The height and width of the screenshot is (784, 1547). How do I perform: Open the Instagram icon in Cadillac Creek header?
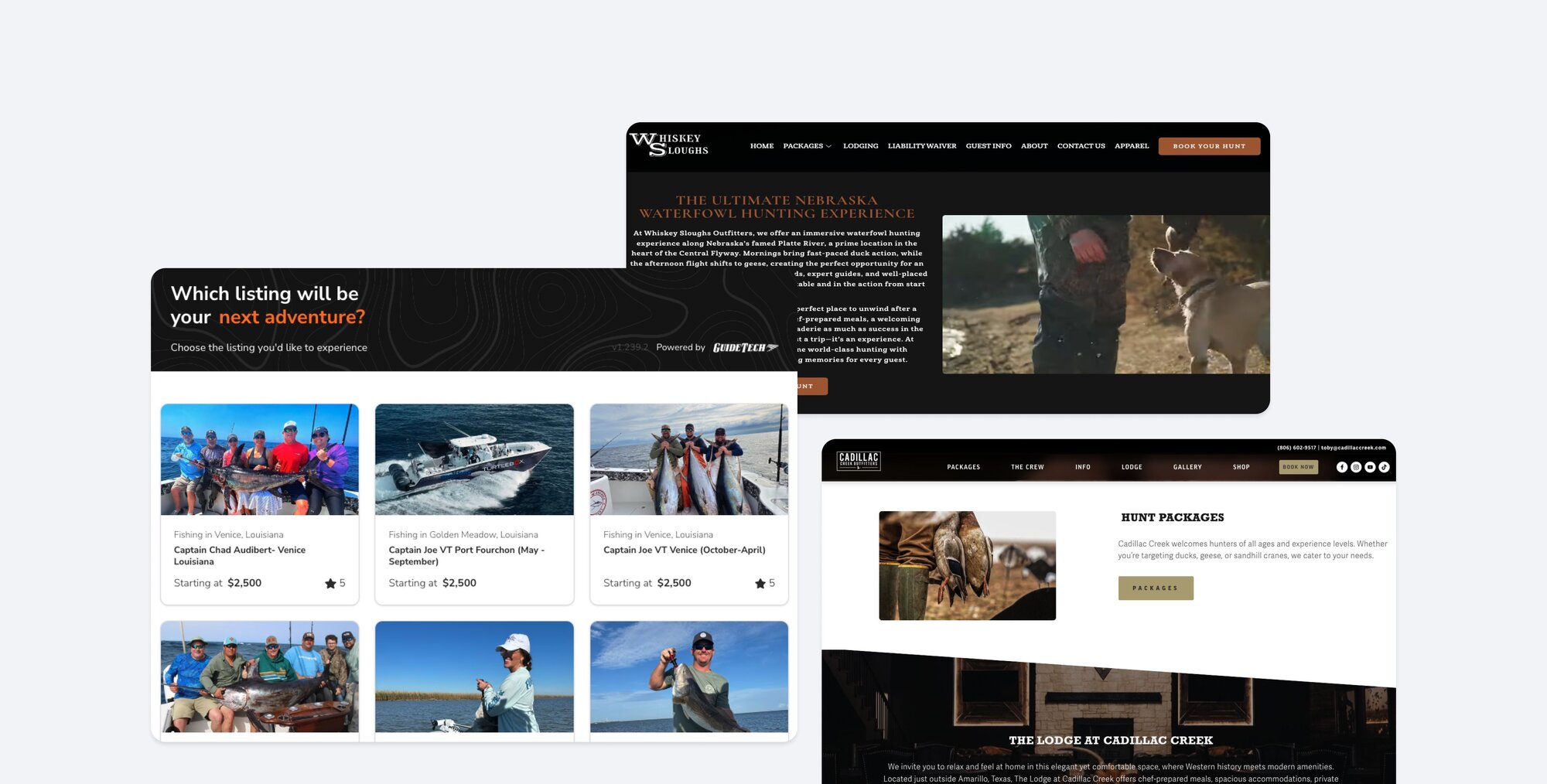tap(1356, 466)
